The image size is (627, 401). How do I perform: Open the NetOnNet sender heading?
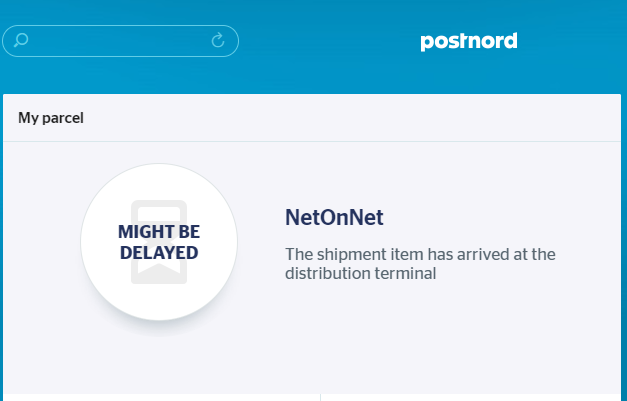click(x=334, y=217)
